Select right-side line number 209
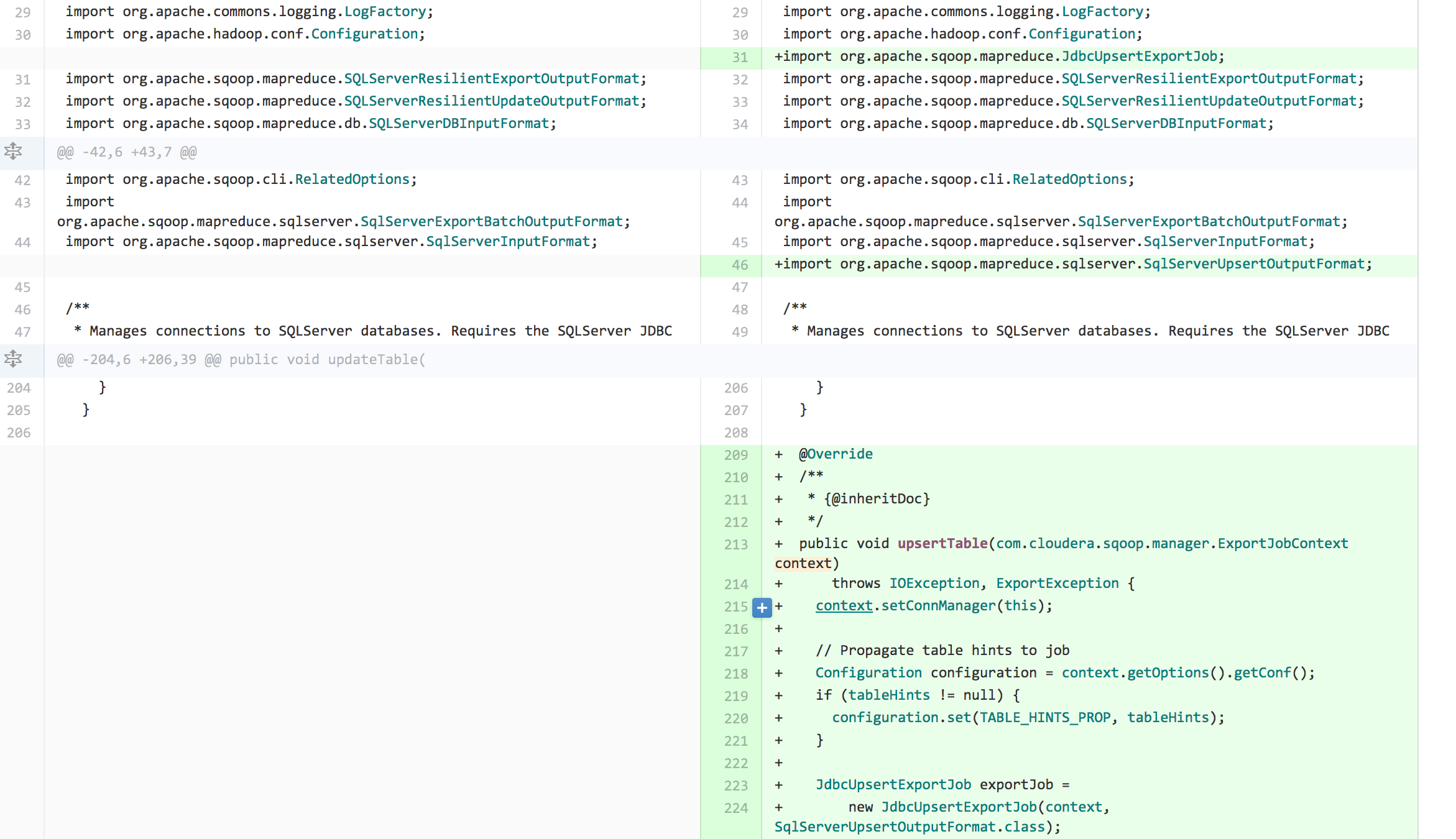 click(735, 455)
